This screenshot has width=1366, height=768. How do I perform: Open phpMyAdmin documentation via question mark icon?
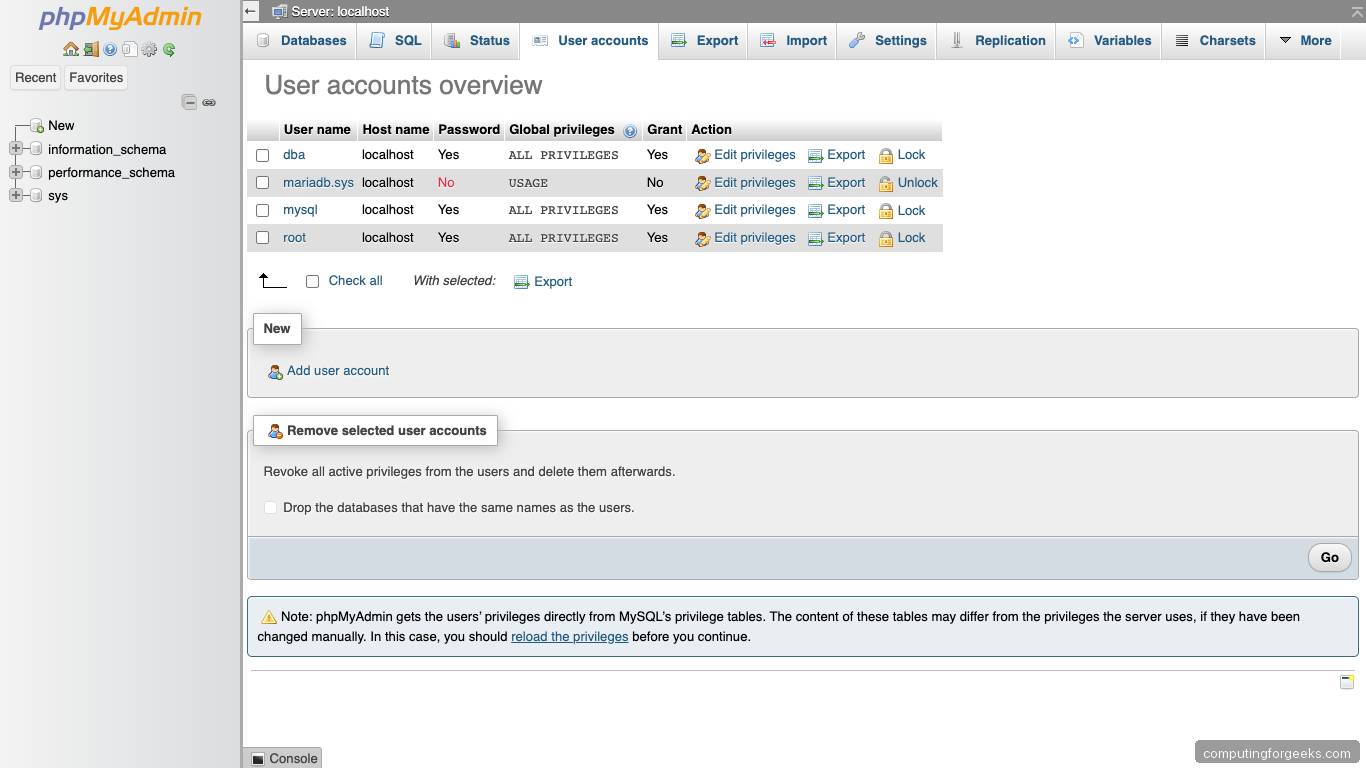point(110,48)
